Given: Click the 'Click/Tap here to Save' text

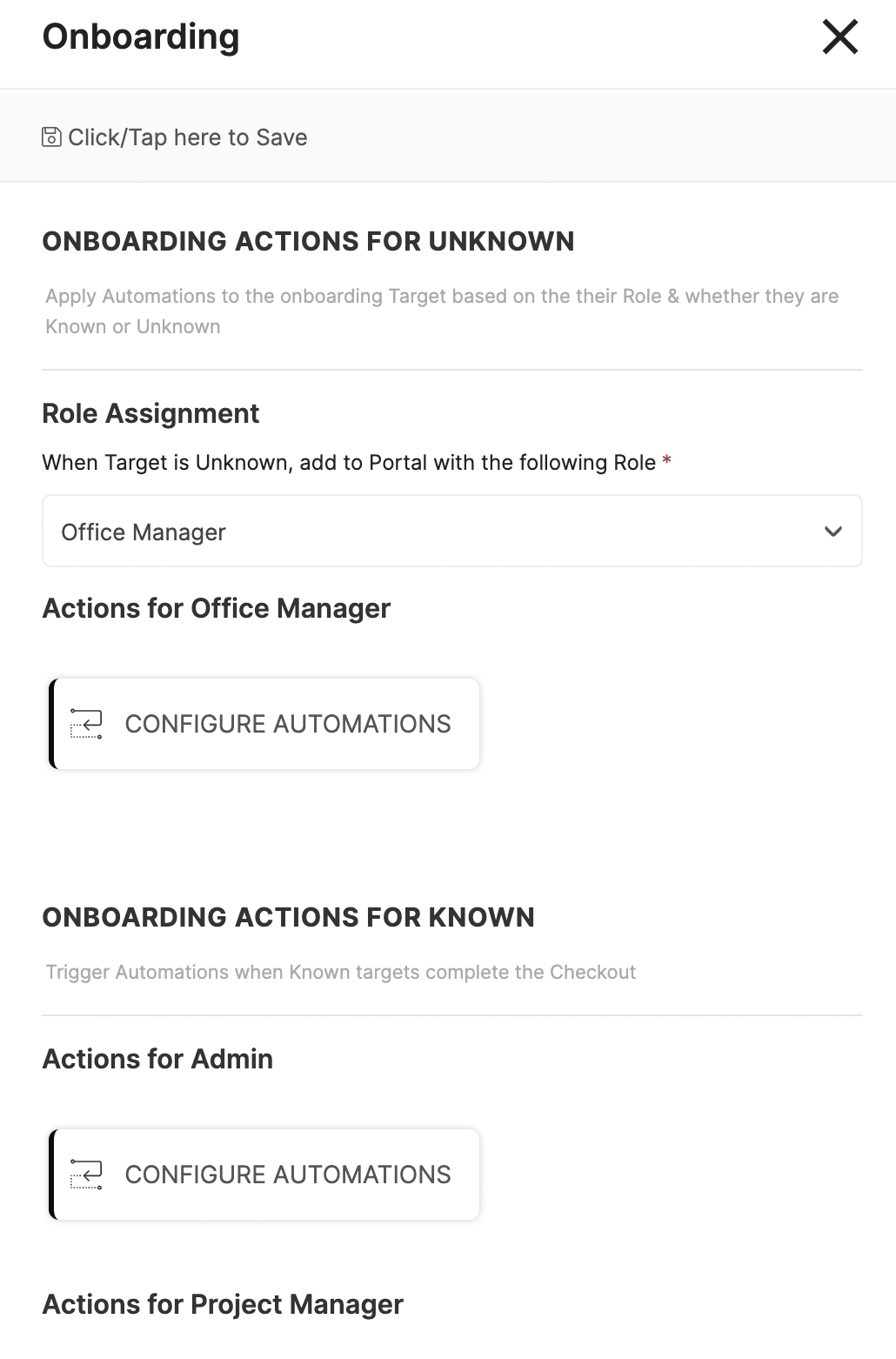Looking at the screenshot, I should point(188,137).
